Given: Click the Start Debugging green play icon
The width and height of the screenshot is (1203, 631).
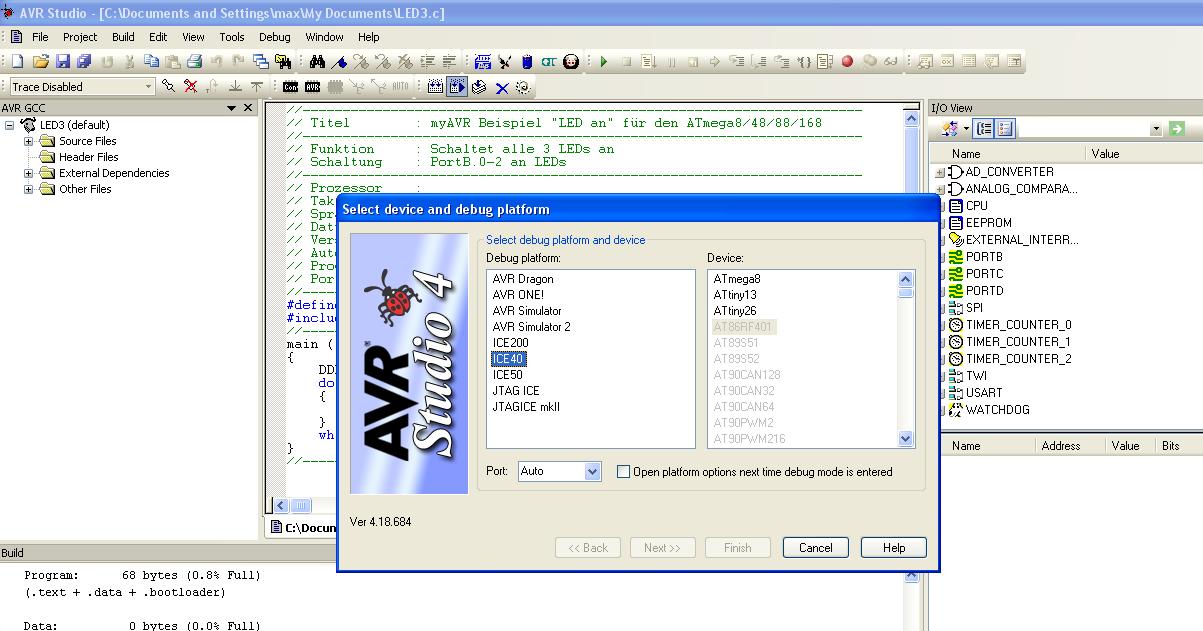Looking at the screenshot, I should (604, 61).
